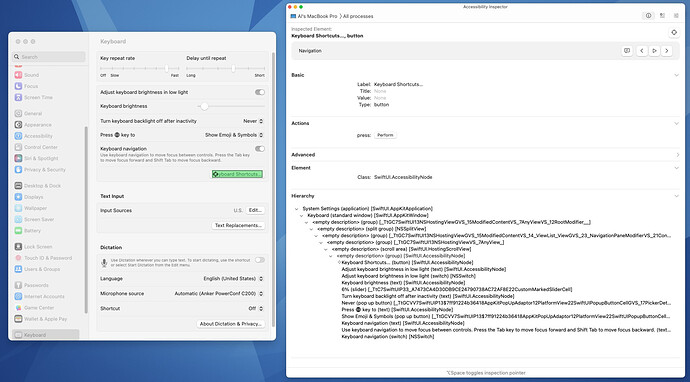
Task: Click the auto-navigate play icon
Action: tap(654, 51)
